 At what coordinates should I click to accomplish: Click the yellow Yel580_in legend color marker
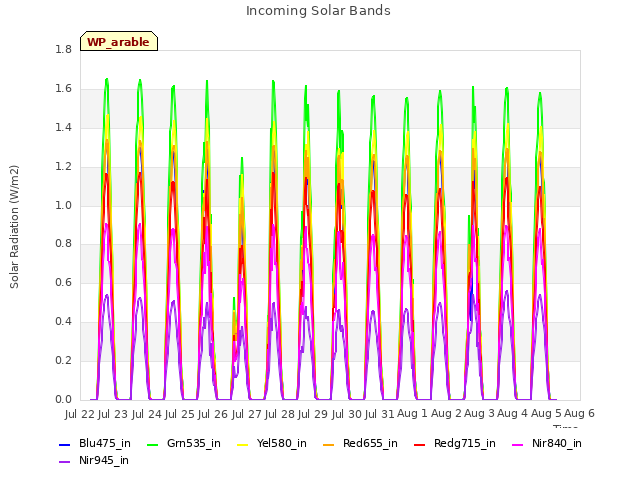(242, 444)
